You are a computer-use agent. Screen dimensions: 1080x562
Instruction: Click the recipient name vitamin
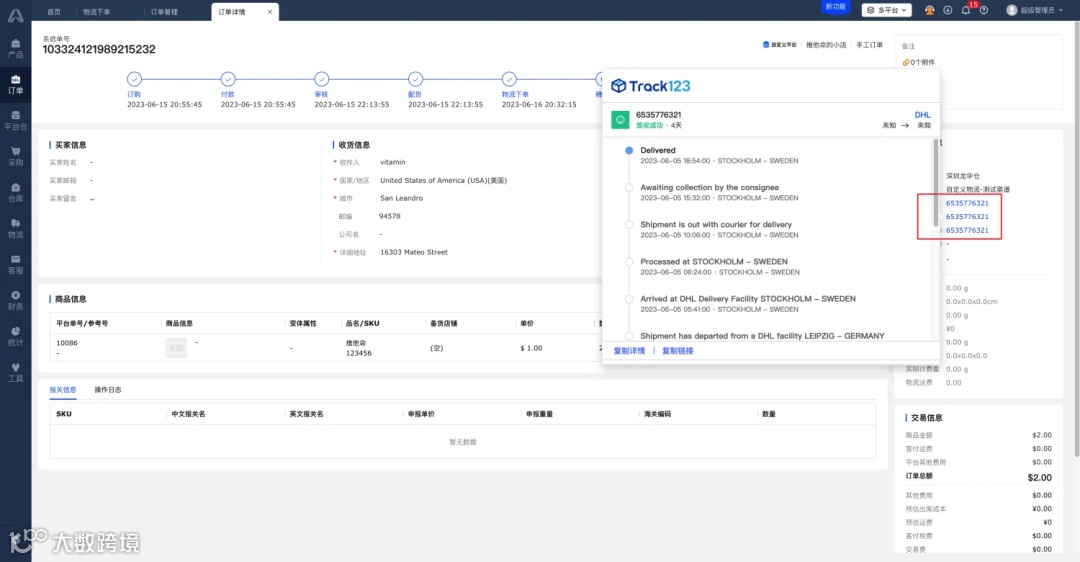[393, 163]
